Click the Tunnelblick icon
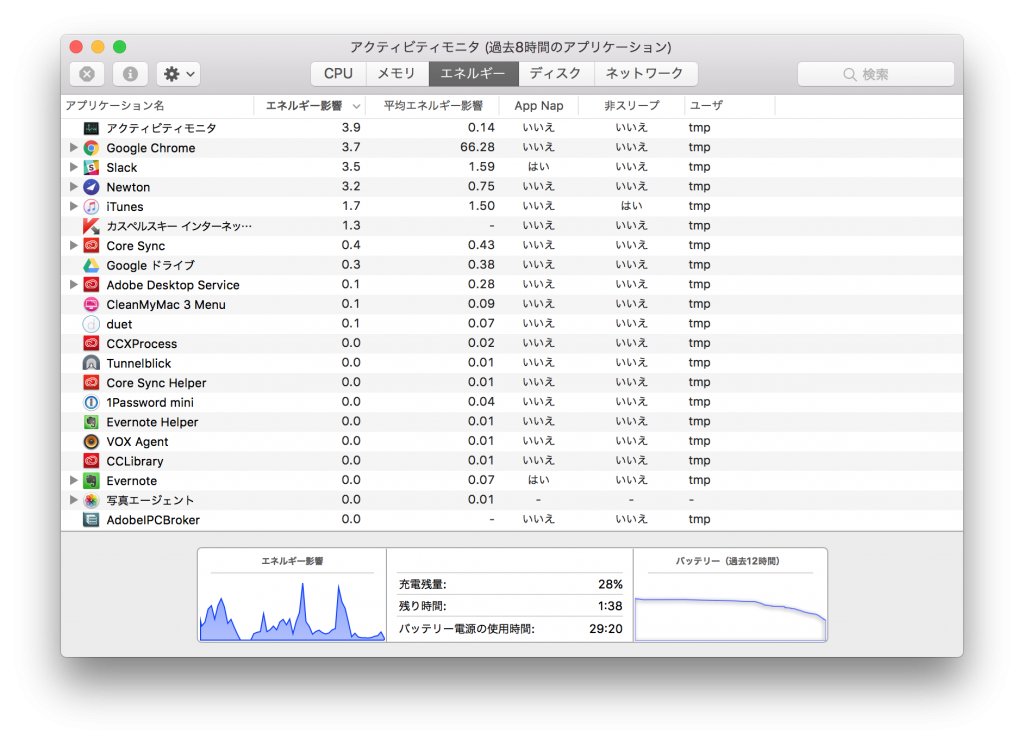The width and height of the screenshot is (1024, 744). [91, 363]
